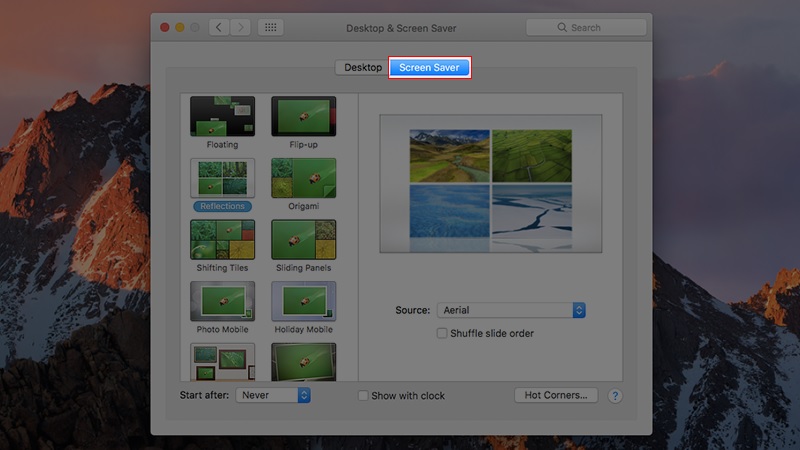The height and width of the screenshot is (450, 800).
Task: Select the Floating screen saver thumbnail
Action: 222,116
